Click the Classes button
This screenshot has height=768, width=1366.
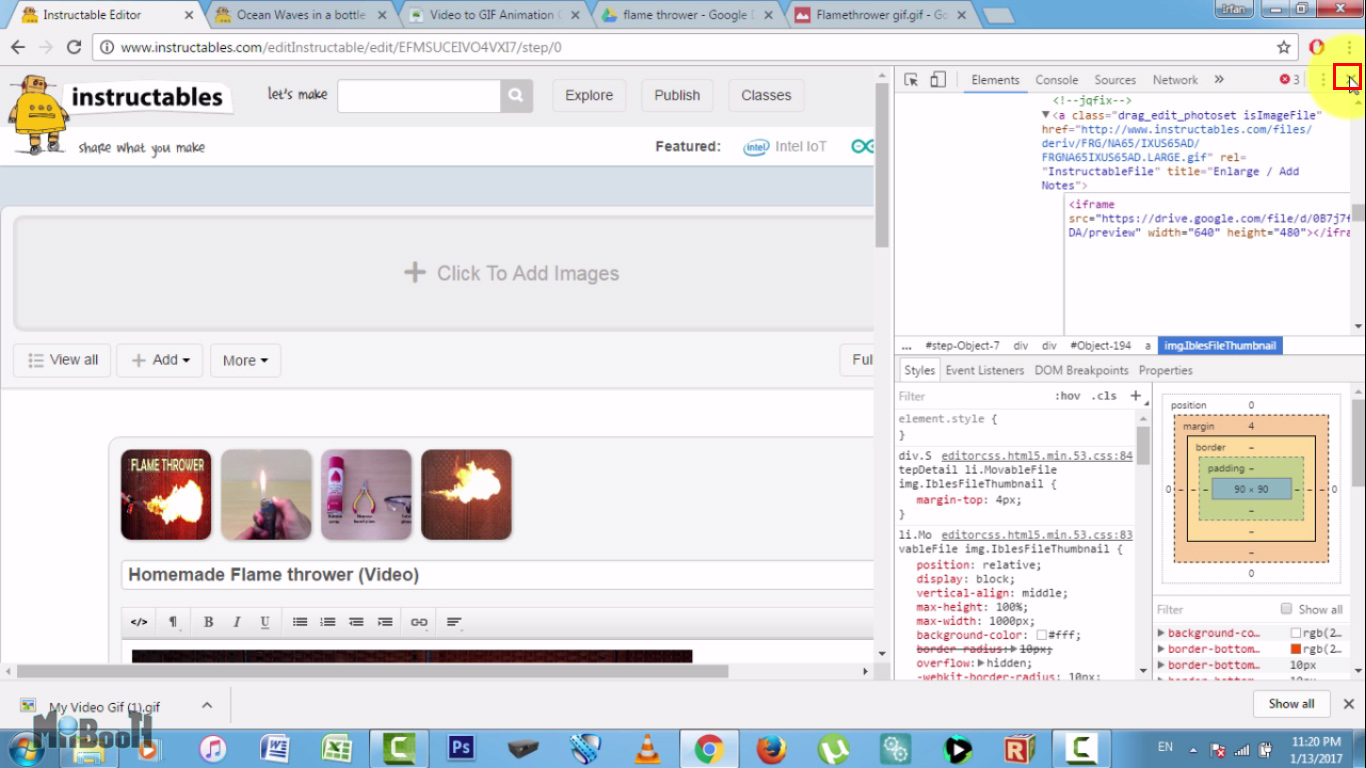point(766,96)
